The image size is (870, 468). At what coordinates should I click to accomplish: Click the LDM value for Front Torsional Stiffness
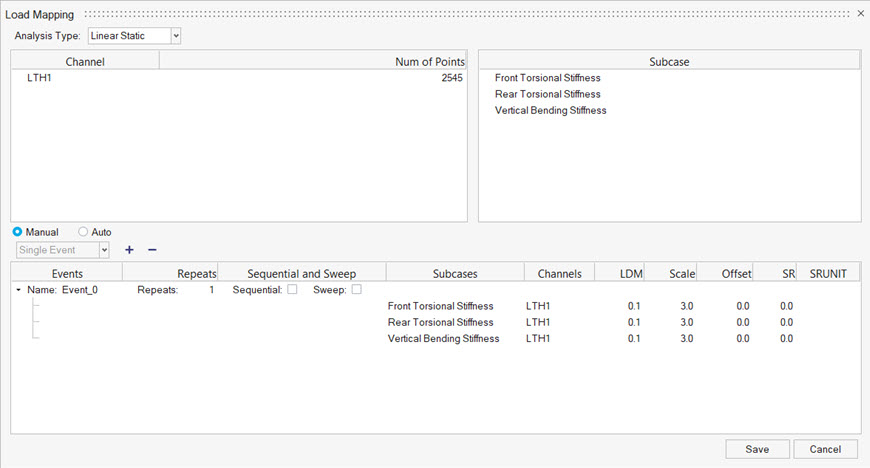tap(633, 306)
